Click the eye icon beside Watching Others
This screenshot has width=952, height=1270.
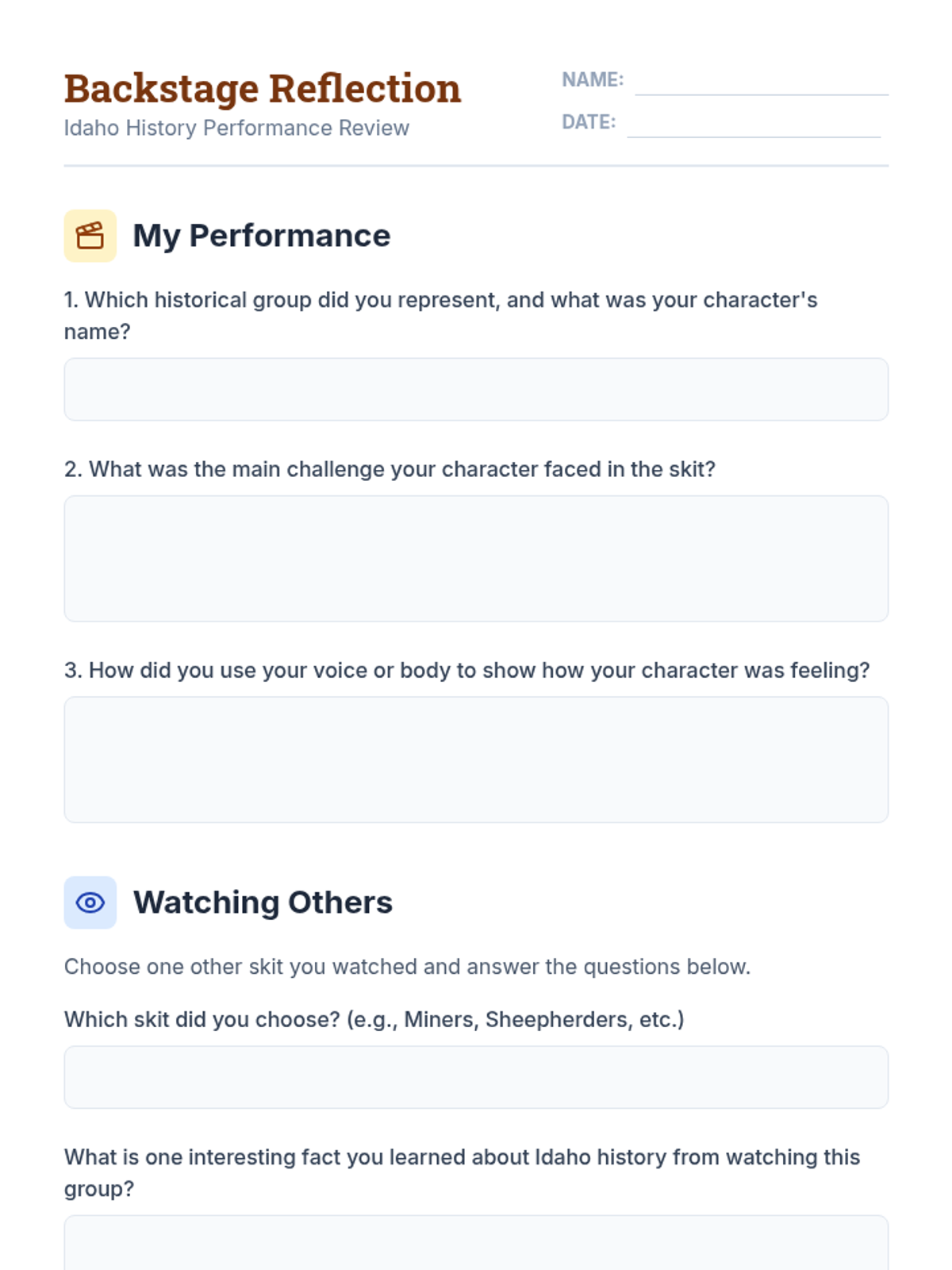click(90, 902)
